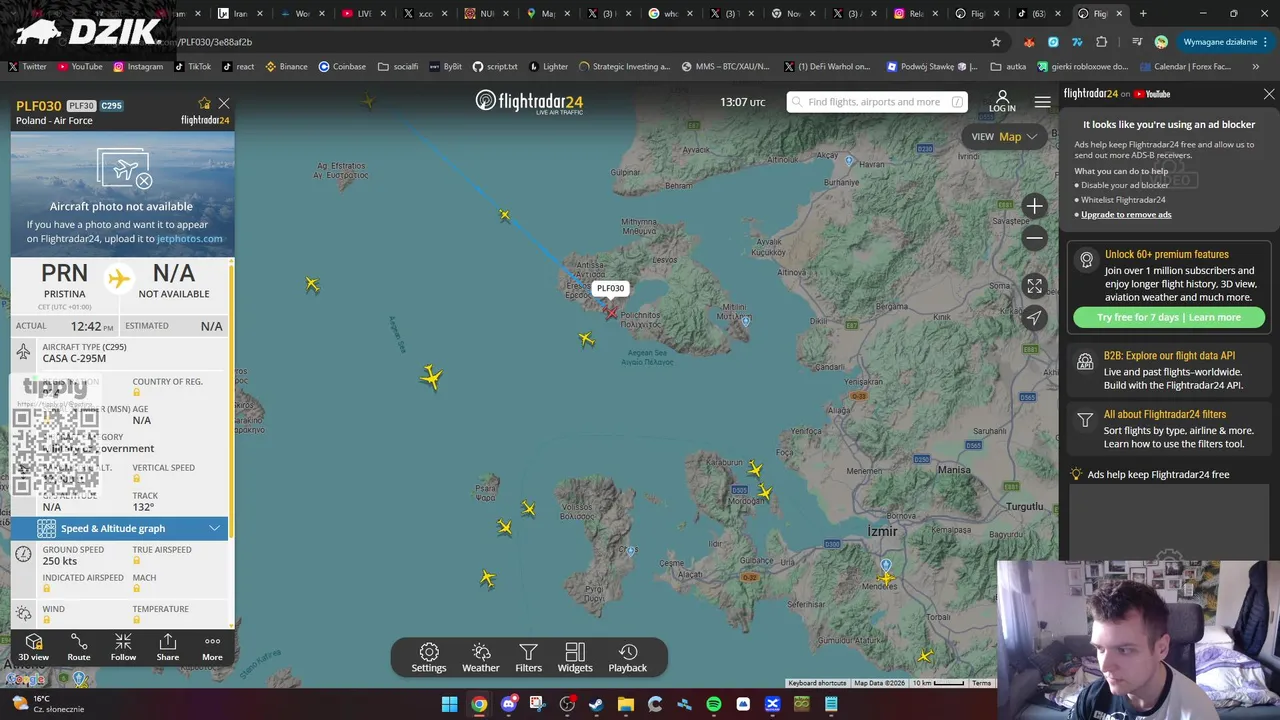Click the Wymagane działanie button
The width and height of the screenshot is (1280, 720).
(1226, 42)
